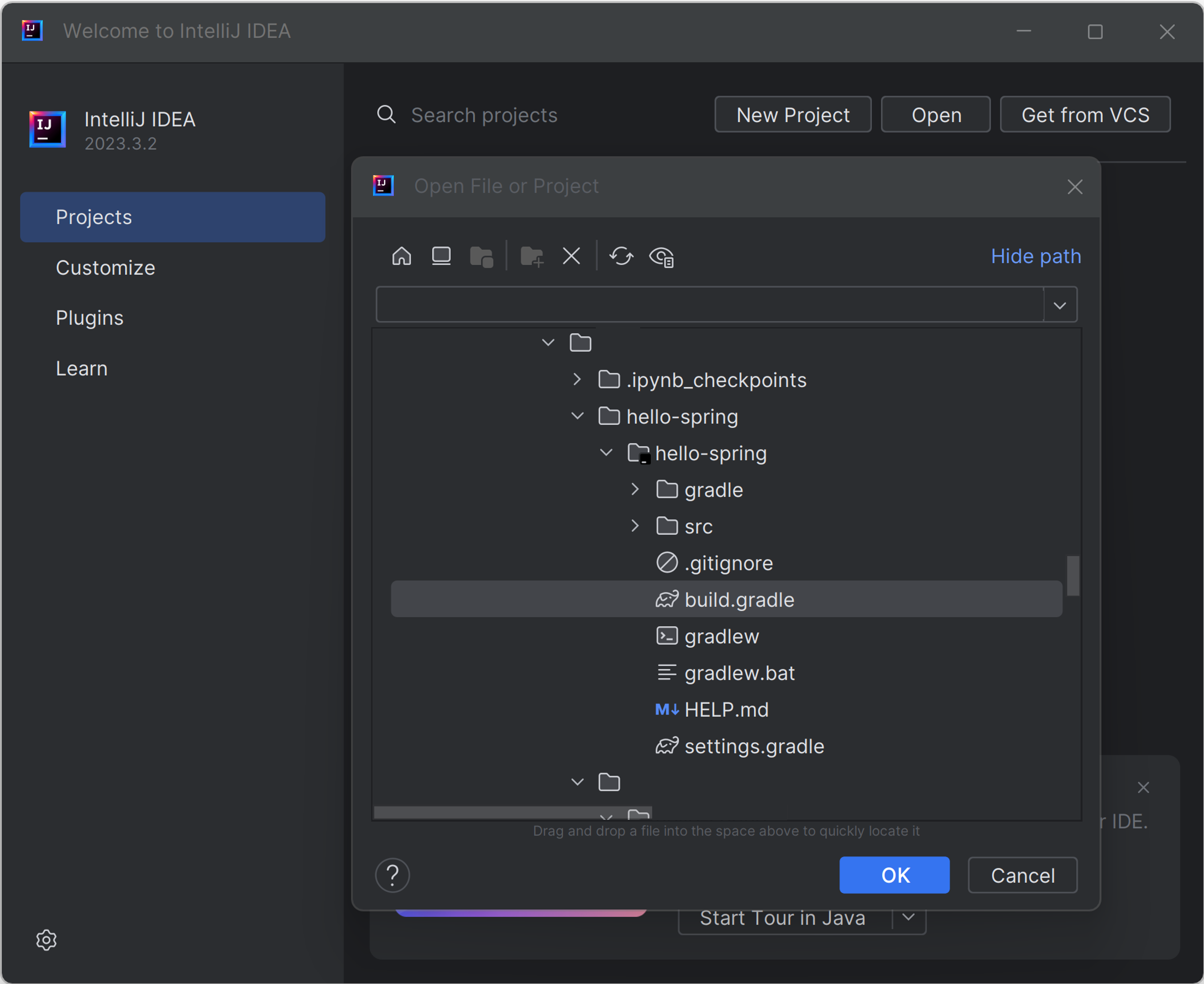Collapse the inner hello-spring folder

click(606, 453)
